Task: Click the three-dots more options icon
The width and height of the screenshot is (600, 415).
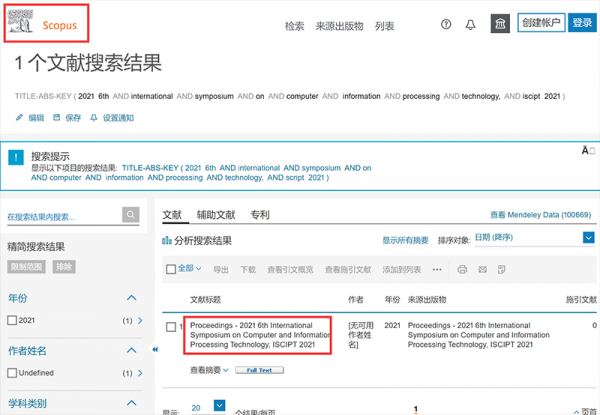Action: [x=436, y=269]
